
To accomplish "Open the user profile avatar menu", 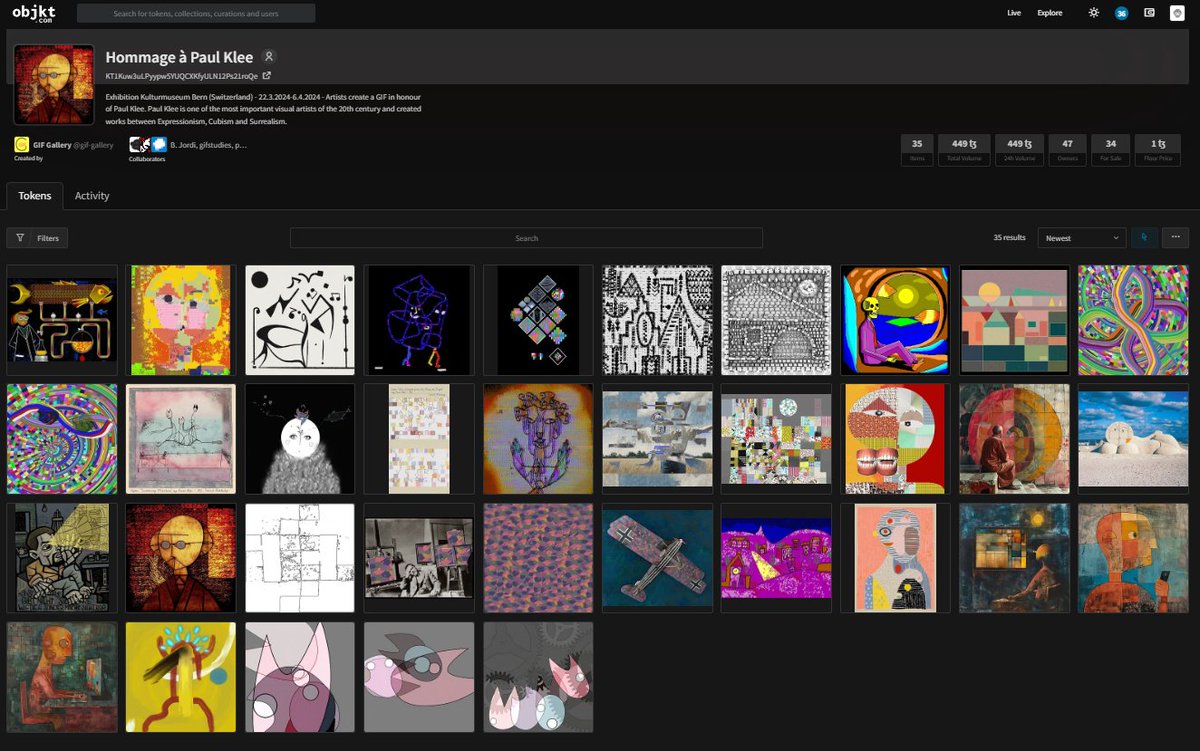I will pyautogui.click(x=1177, y=13).
